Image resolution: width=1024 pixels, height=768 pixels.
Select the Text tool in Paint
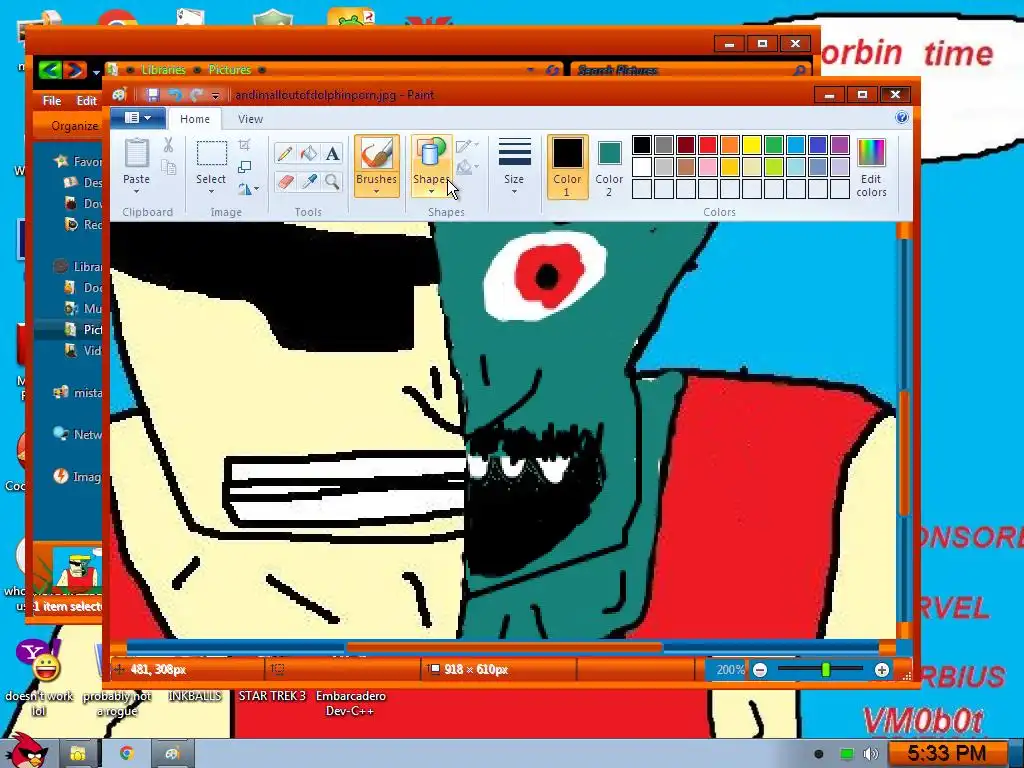[332, 153]
